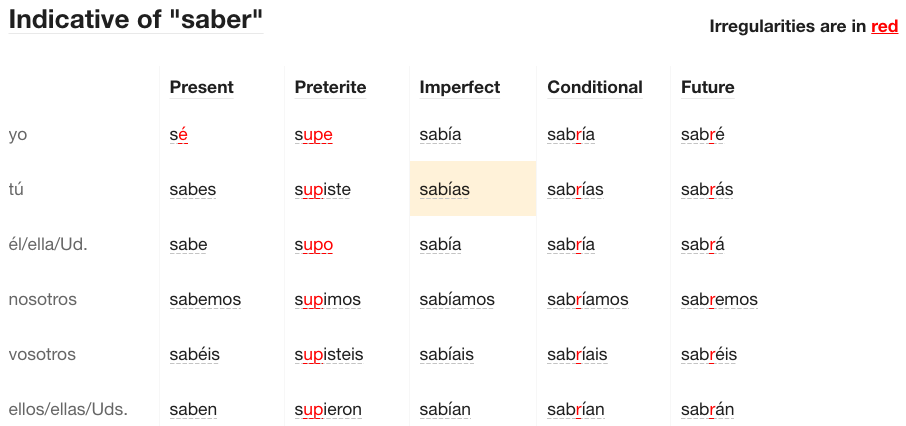906x426 pixels.
Task: Click the conditional form "sabríamos"
Action: (x=587, y=300)
